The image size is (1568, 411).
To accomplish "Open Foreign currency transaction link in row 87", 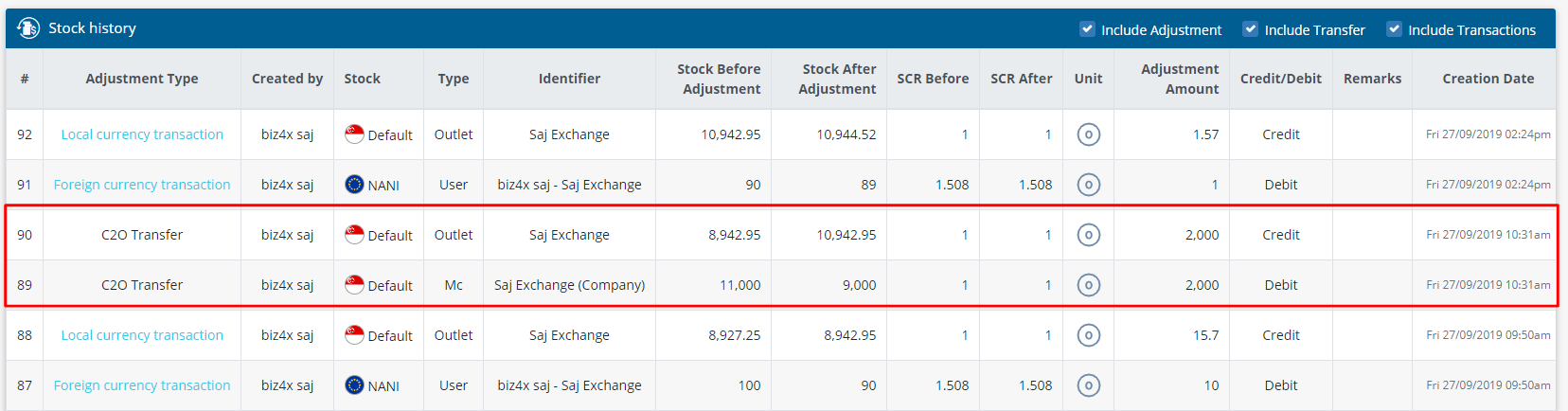I will click(x=142, y=385).
